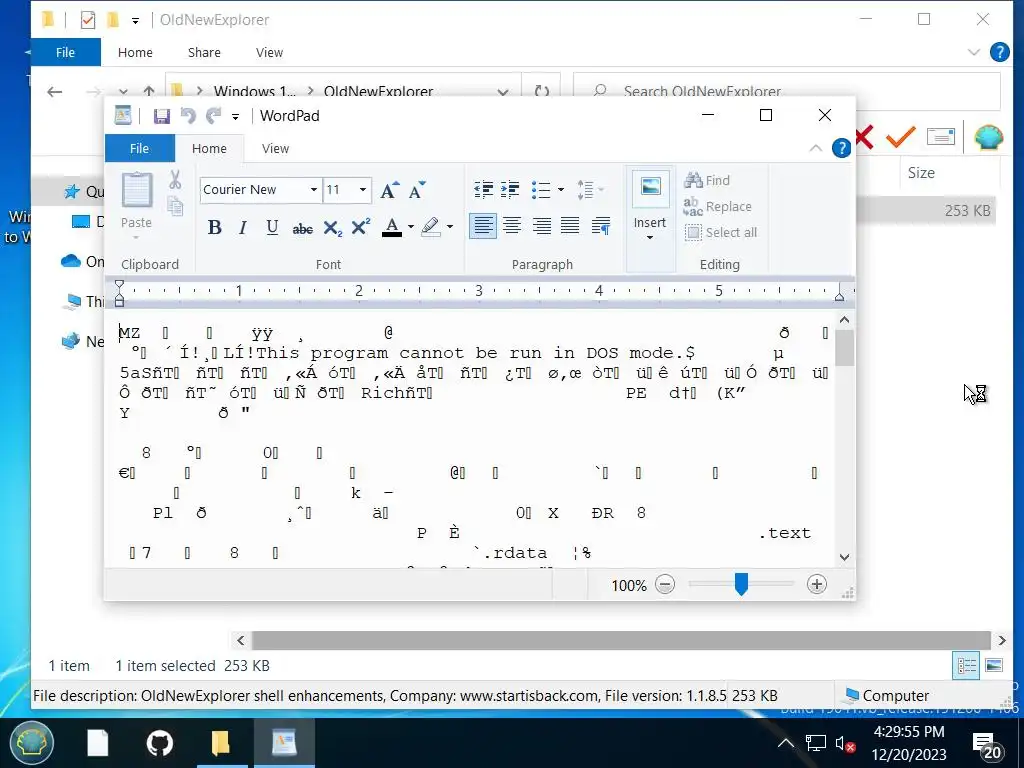
Task: Open WordPad help with the question mark icon
Action: 841,148
